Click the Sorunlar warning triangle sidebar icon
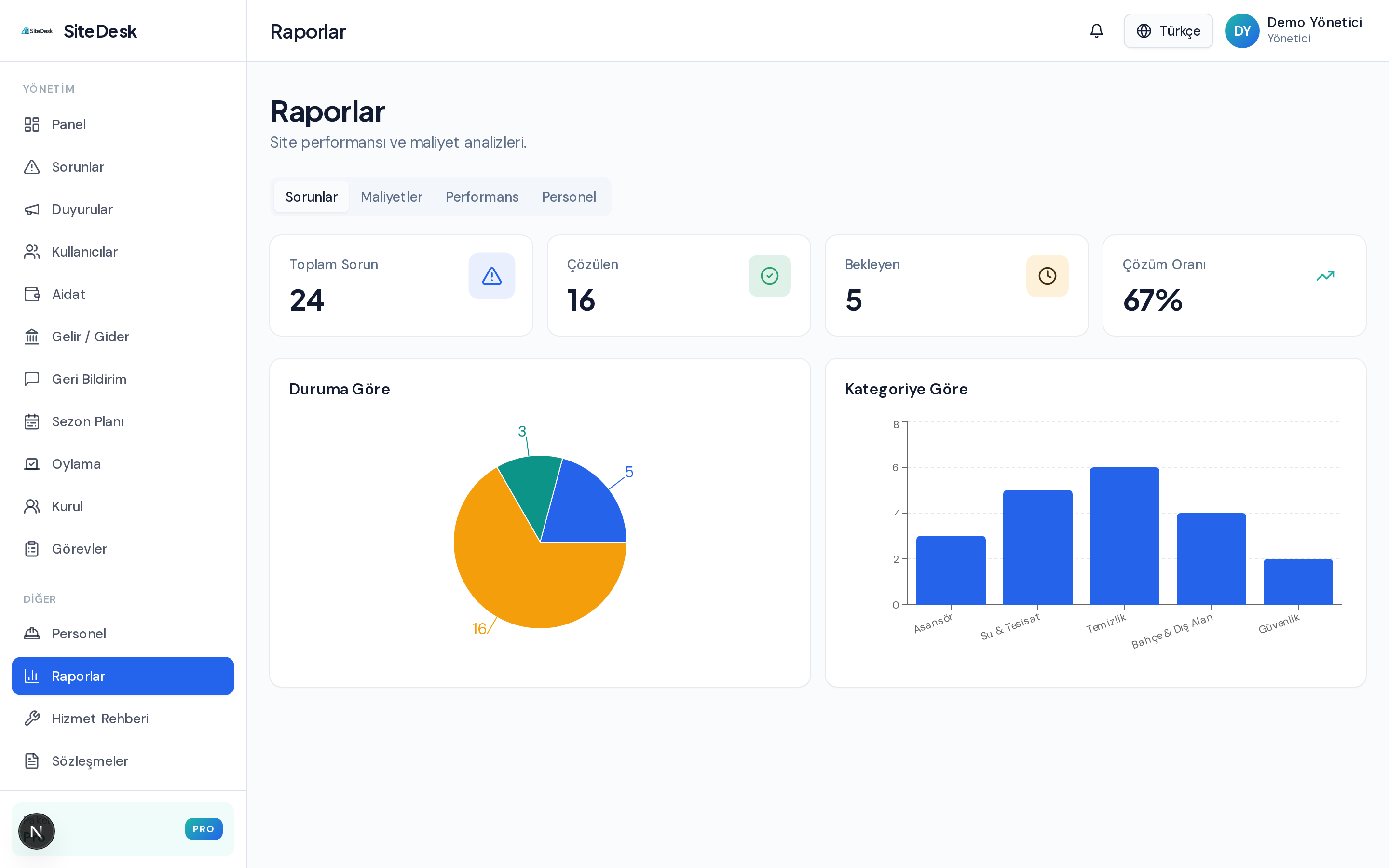 pyautogui.click(x=31, y=167)
